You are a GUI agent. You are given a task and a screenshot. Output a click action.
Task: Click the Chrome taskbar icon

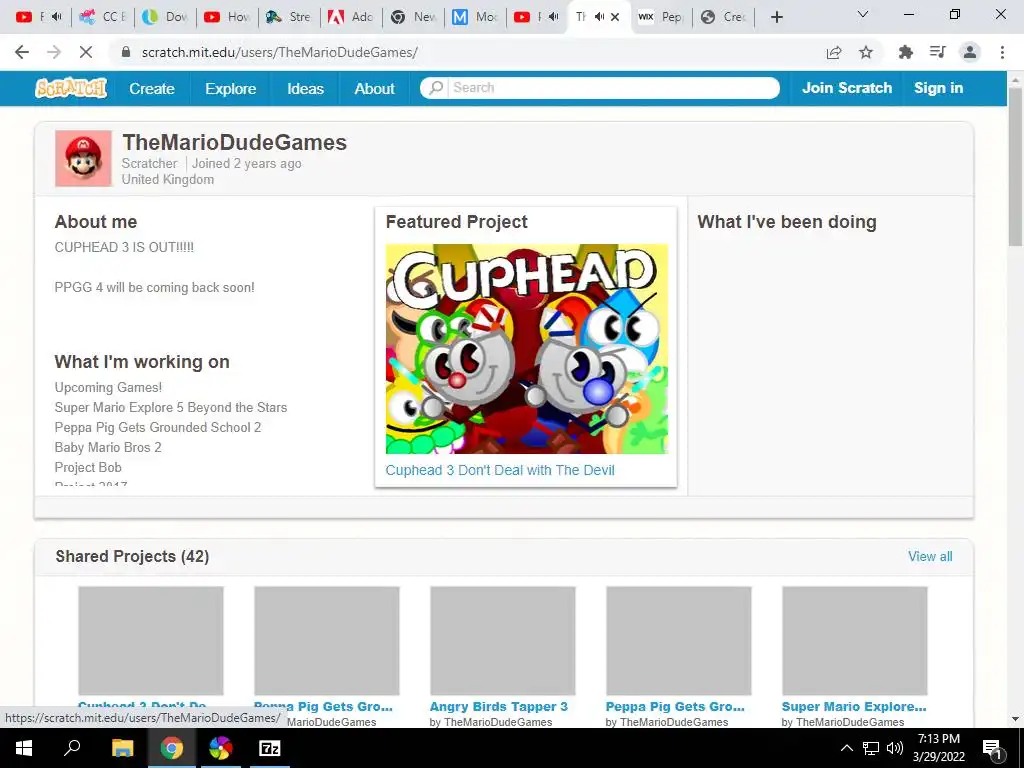pos(171,748)
